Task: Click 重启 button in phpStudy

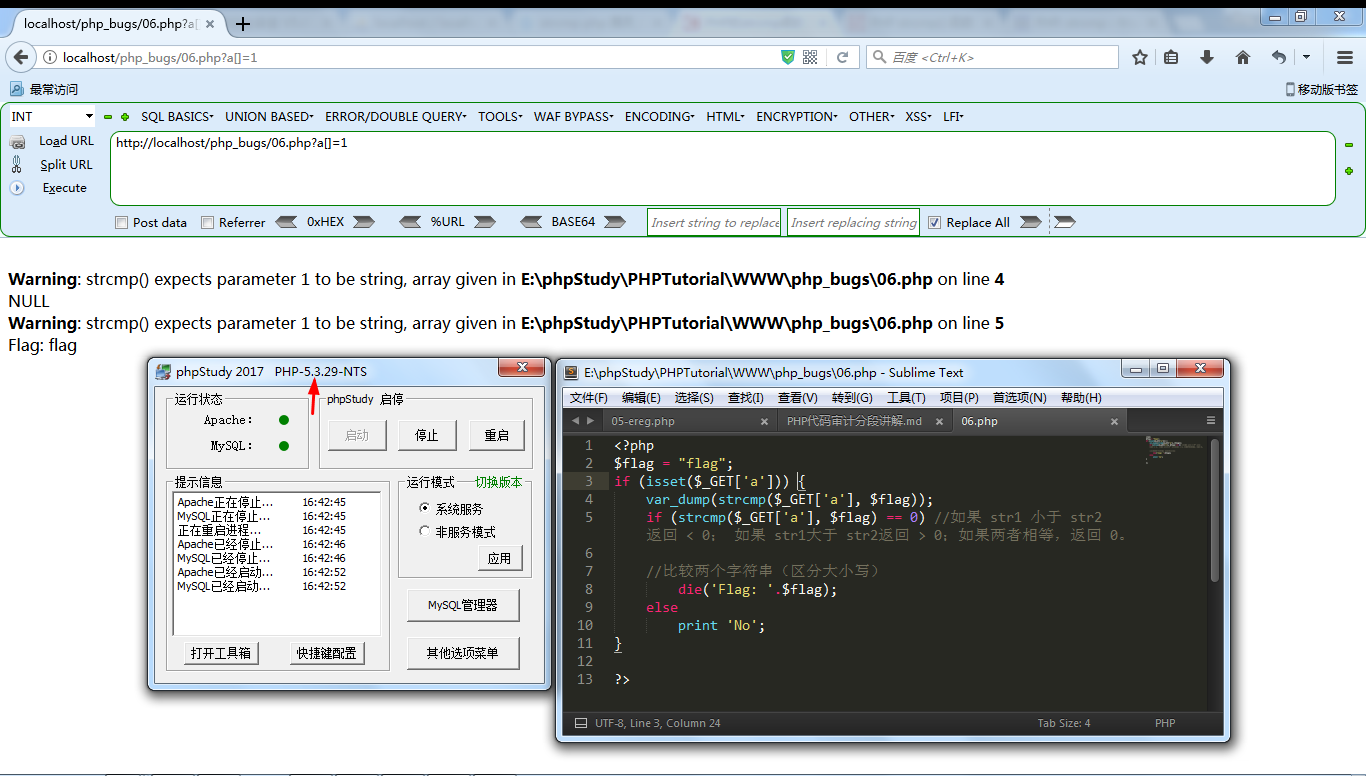Action: coord(497,435)
